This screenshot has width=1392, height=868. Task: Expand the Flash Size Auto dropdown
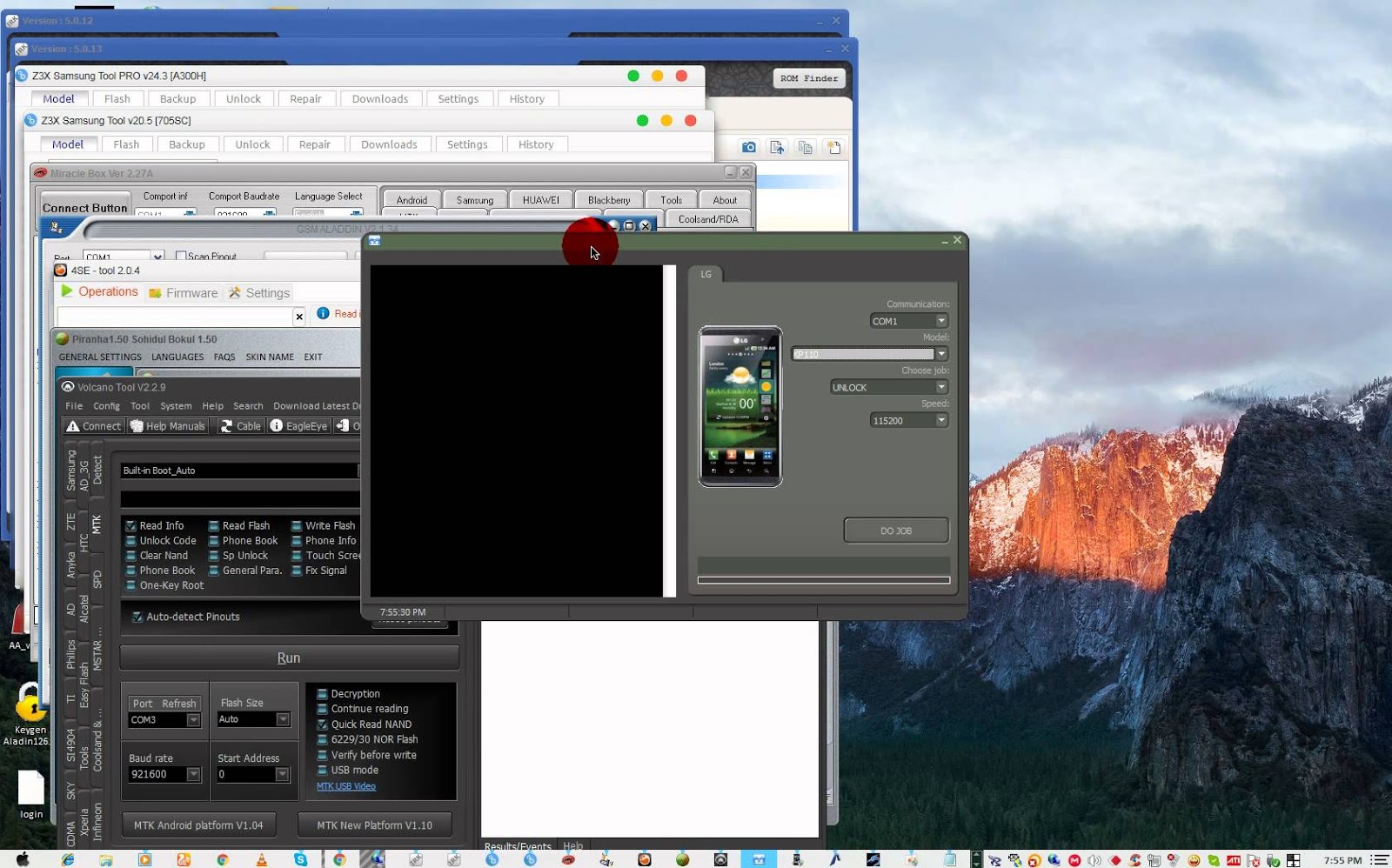(x=253, y=719)
